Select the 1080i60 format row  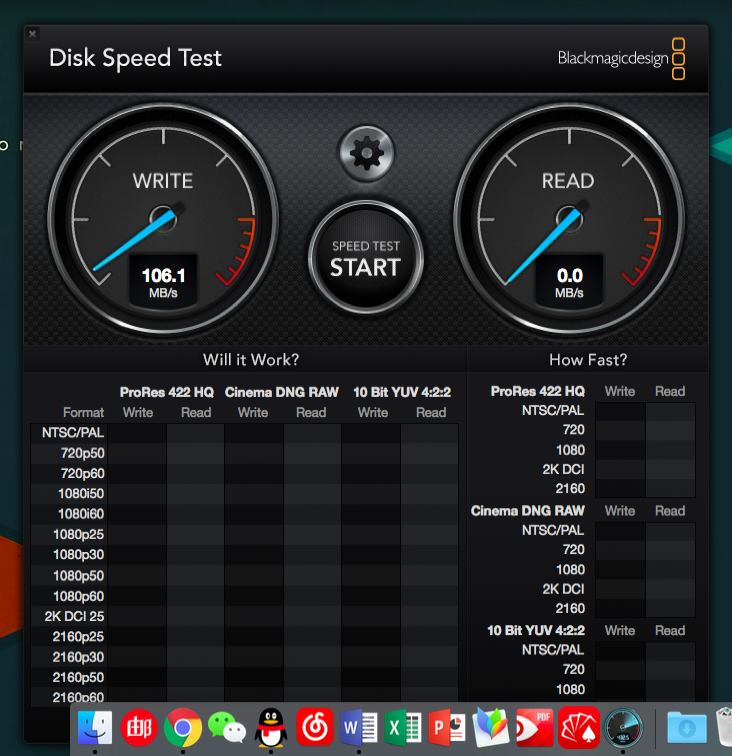pos(244,514)
